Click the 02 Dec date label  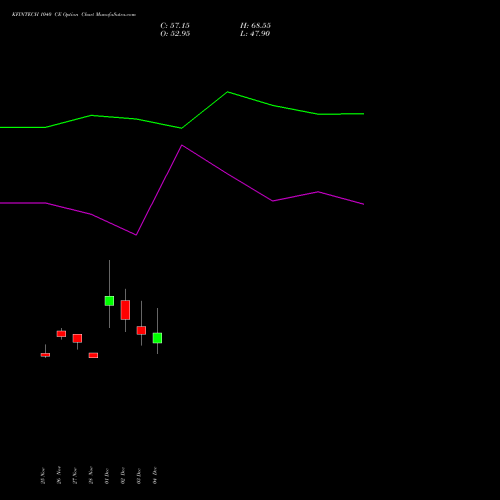tap(123, 475)
